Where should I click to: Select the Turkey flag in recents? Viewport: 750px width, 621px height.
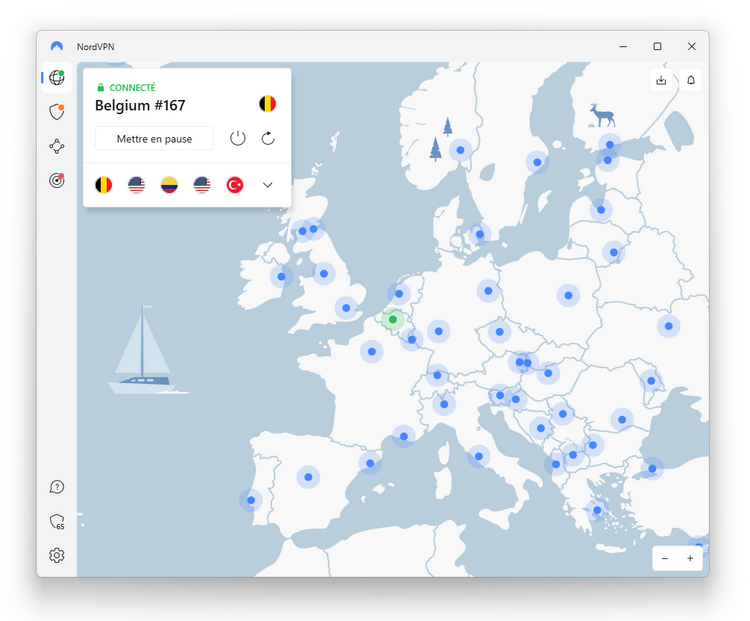click(235, 185)
